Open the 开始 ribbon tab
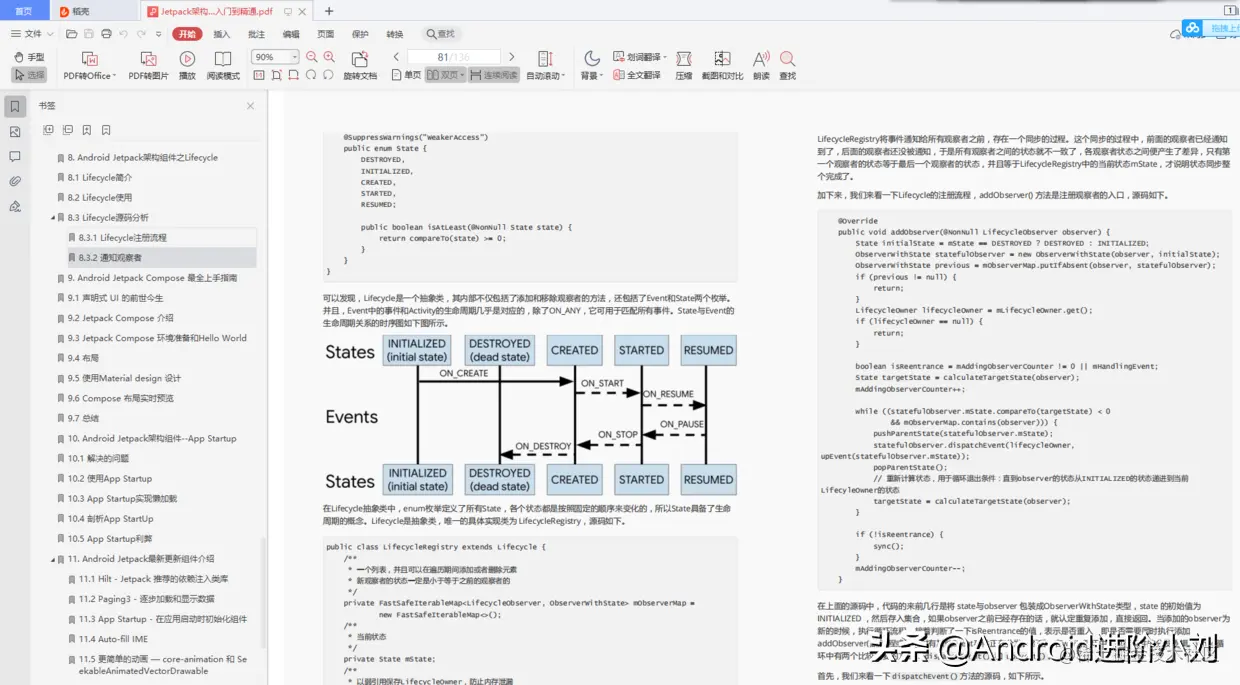The width and height of the screenshot is (1240, 685). pos(187,33)
